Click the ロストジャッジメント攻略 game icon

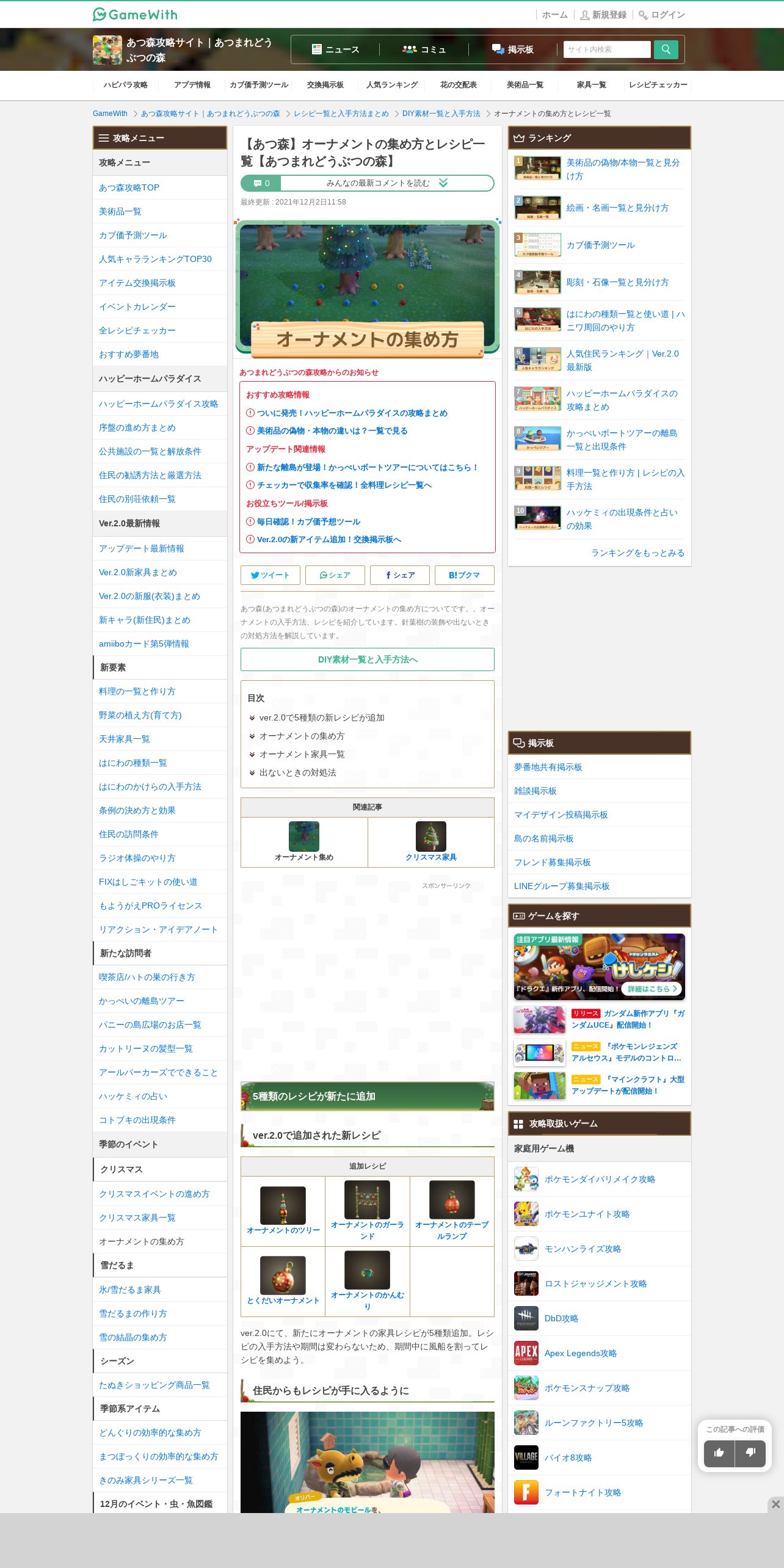pyautogui.click(x=526, y=1283)
